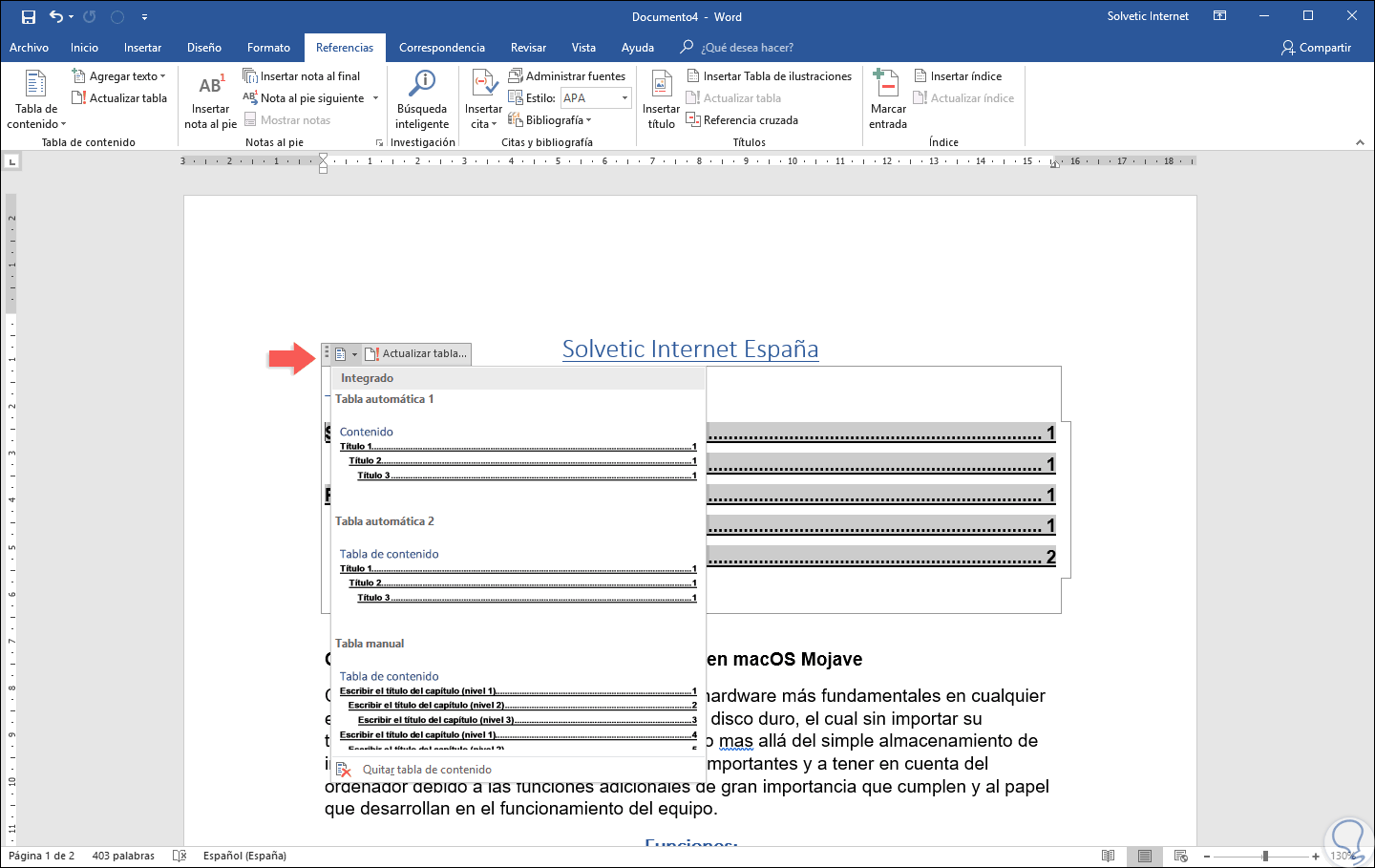Screen dimensions: 1375x868
Task: Click the table of contents gallery icon above the table
Action: click(346, 354)
